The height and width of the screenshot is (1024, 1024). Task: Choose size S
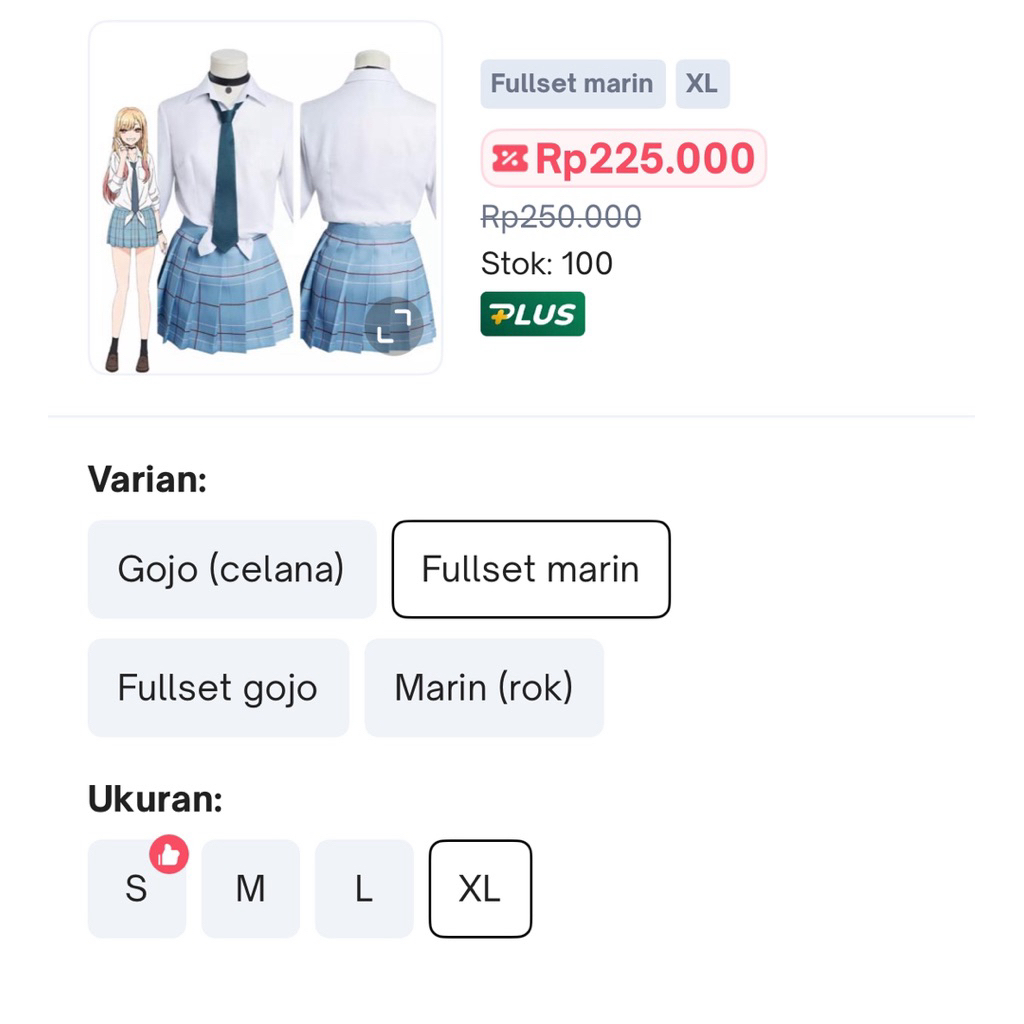click(x=136, y=888)
